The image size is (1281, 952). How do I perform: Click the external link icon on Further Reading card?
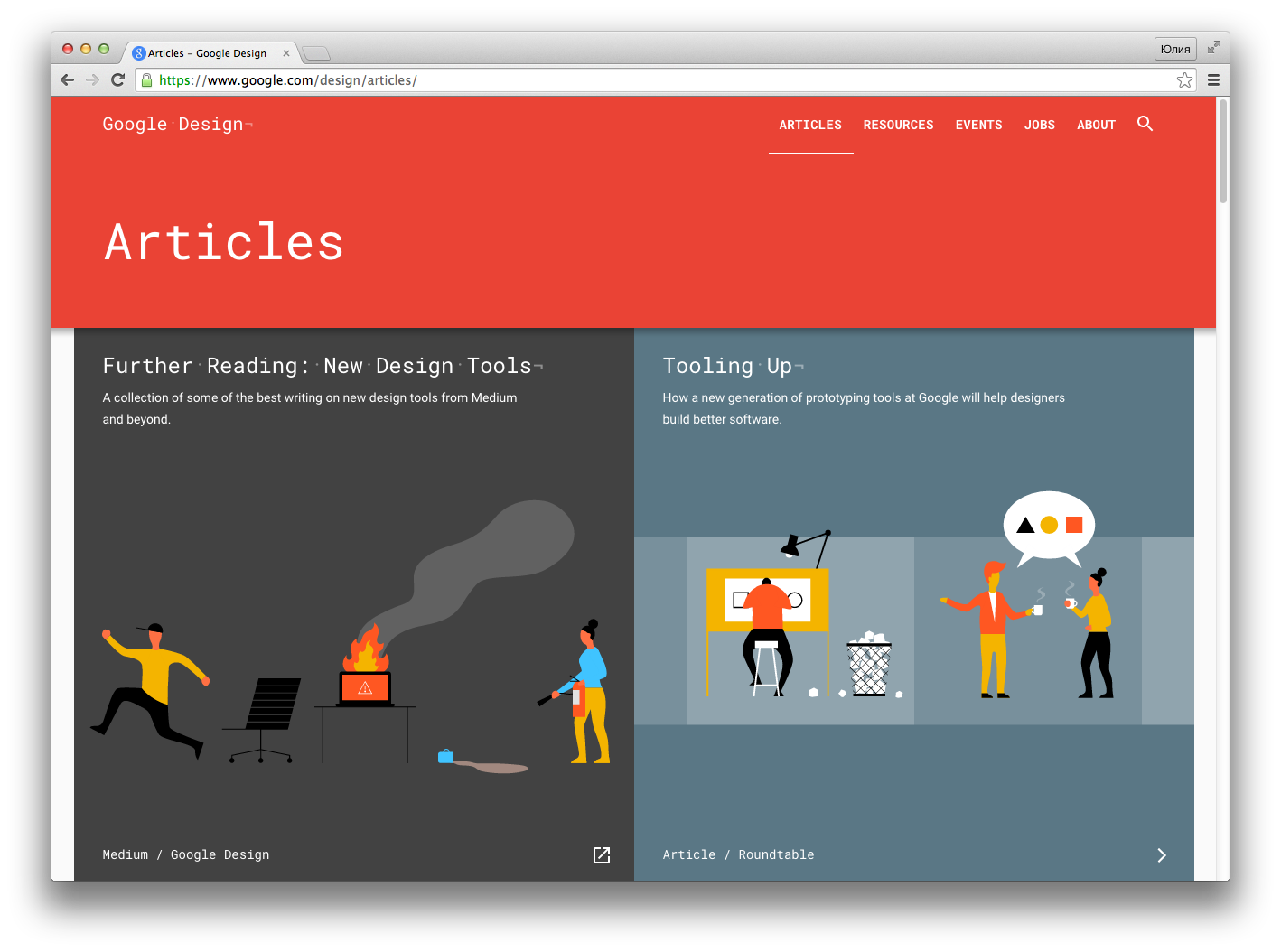point(602,854)
